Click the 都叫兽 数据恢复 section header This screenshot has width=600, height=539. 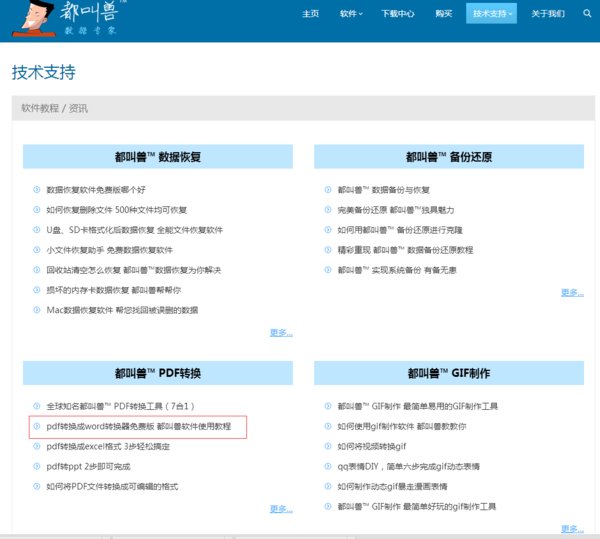pos(158,156)
